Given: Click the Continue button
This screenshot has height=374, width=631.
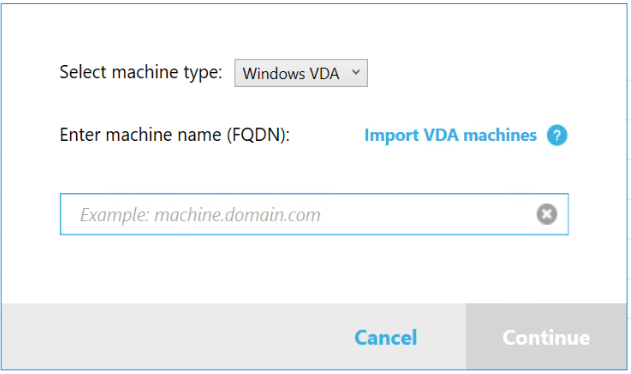Looking at the screenshot, I should pyautogui.click(x=546, y=337).
